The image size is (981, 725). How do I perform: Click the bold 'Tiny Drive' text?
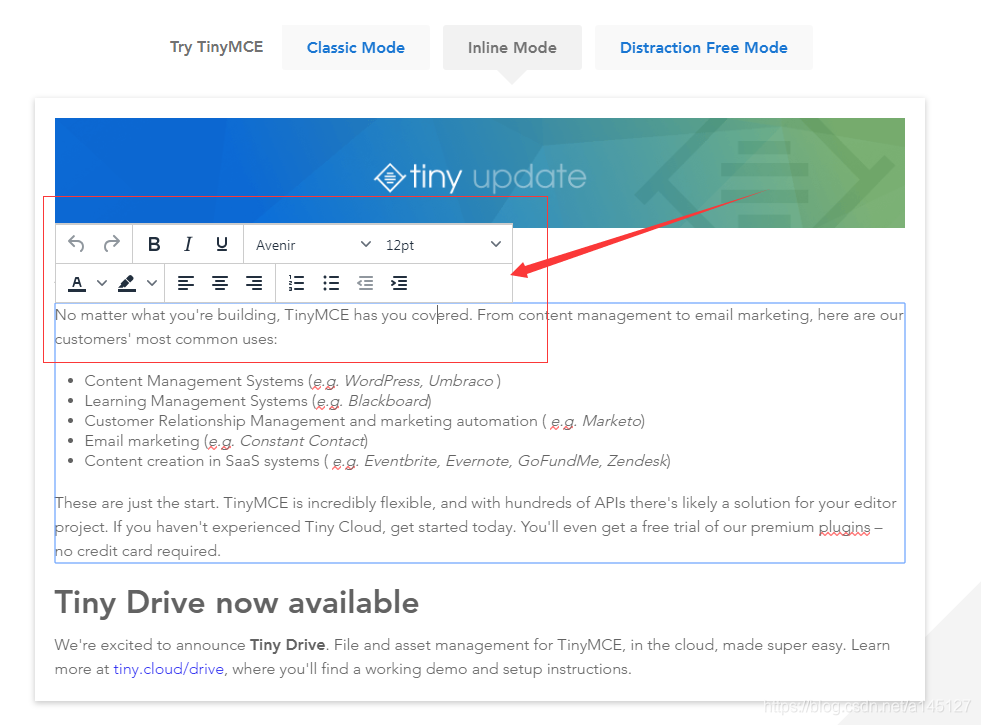[x=287, y=645]
